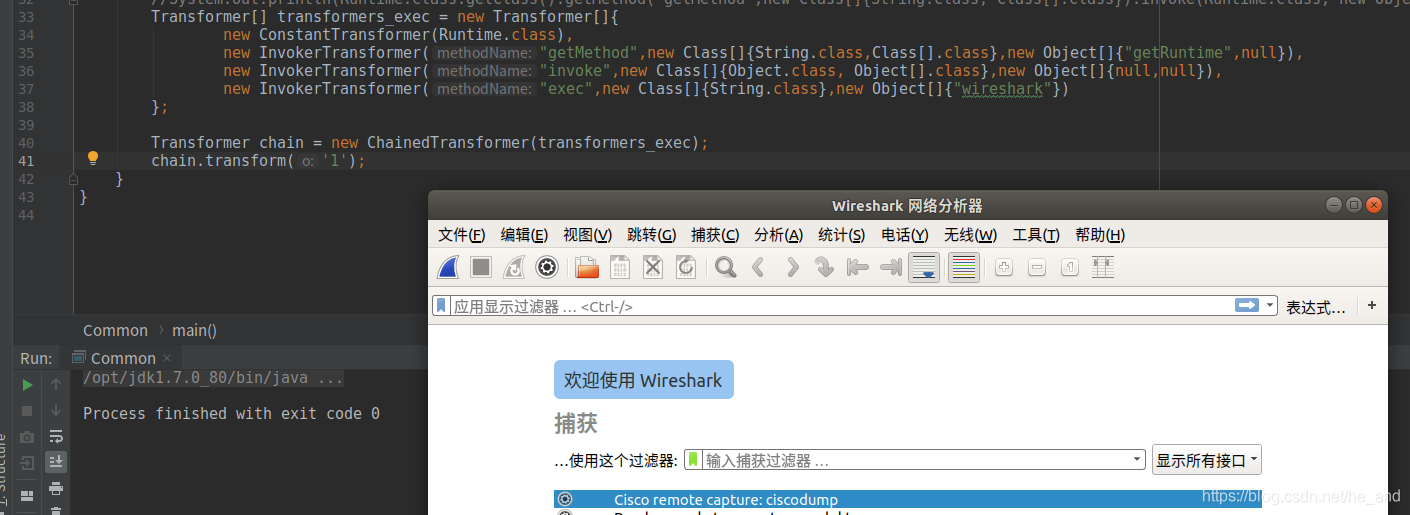Open the 无线(W) menu
The height and width of the screenshot is (515, 1410).
970,235
